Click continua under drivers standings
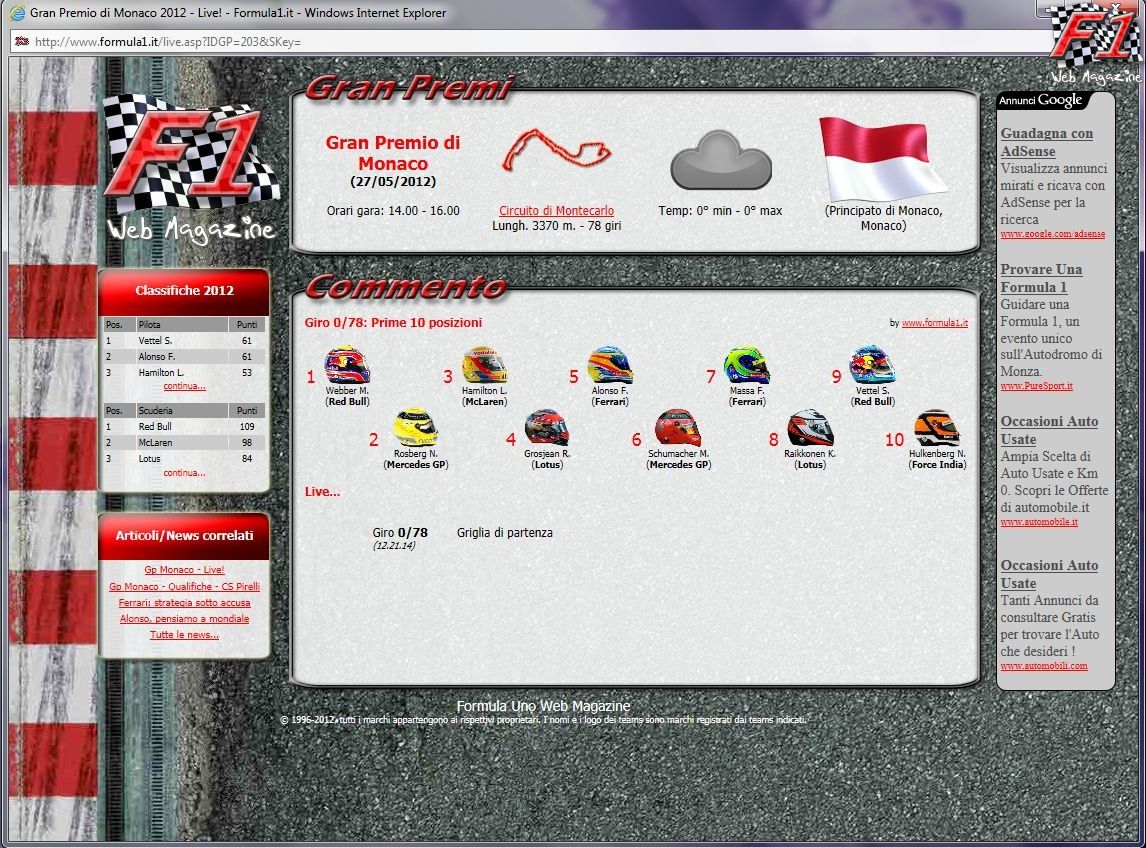Image resolution: width=1146 pixels, height=848 pixels. 184,386
